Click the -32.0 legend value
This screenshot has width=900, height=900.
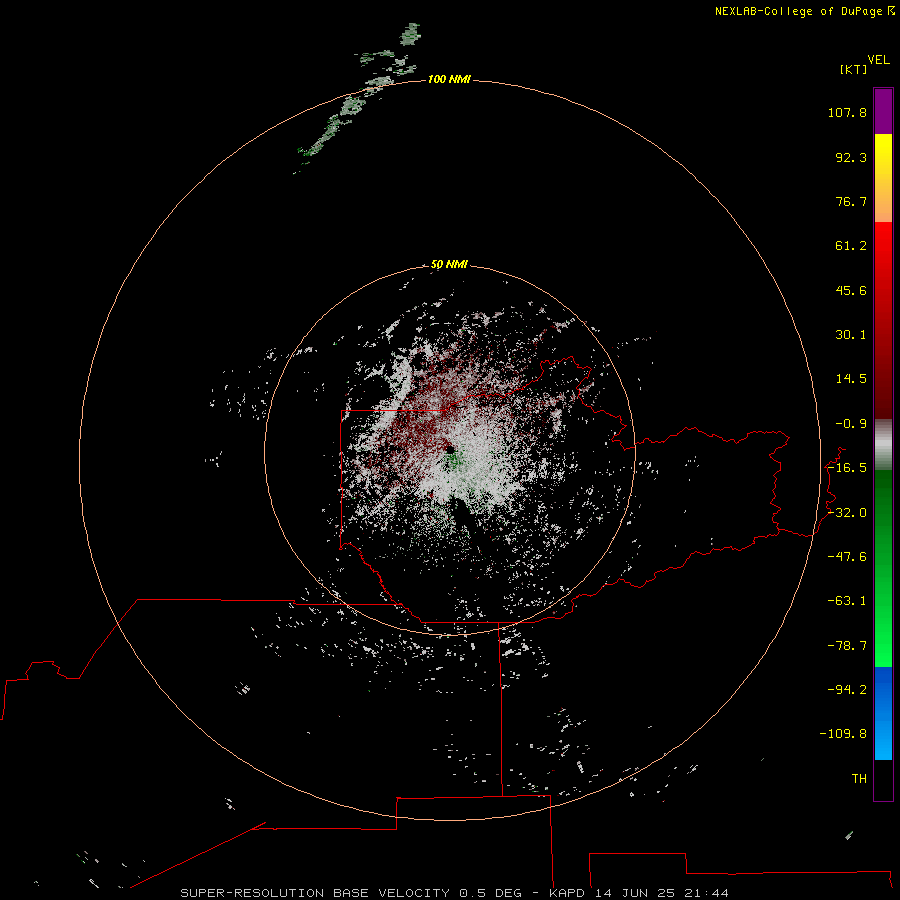click(x=847, y=513)
